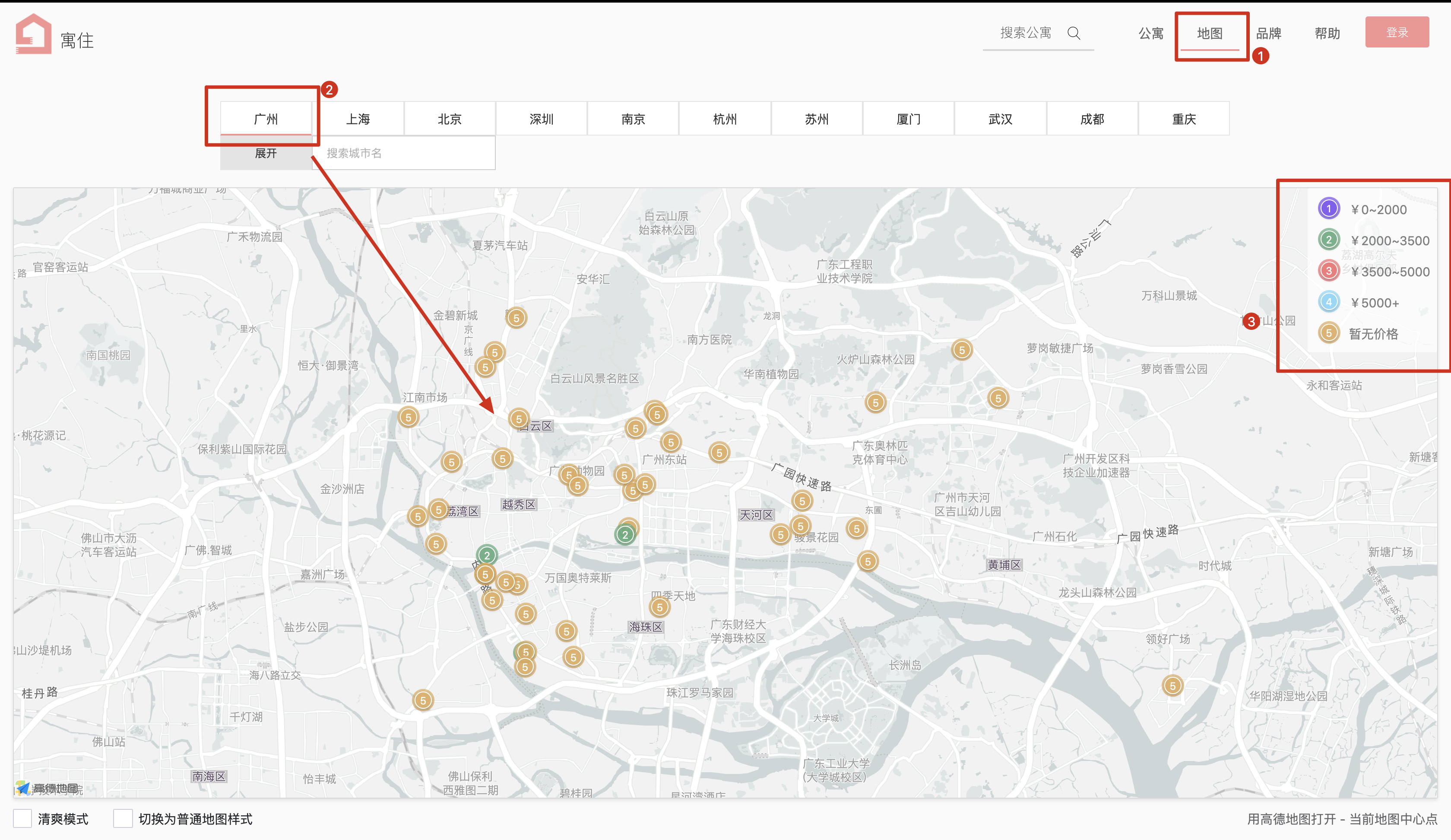Open the 公寓 navigation item
The image size is (1451, 840).
[1150, 33]
